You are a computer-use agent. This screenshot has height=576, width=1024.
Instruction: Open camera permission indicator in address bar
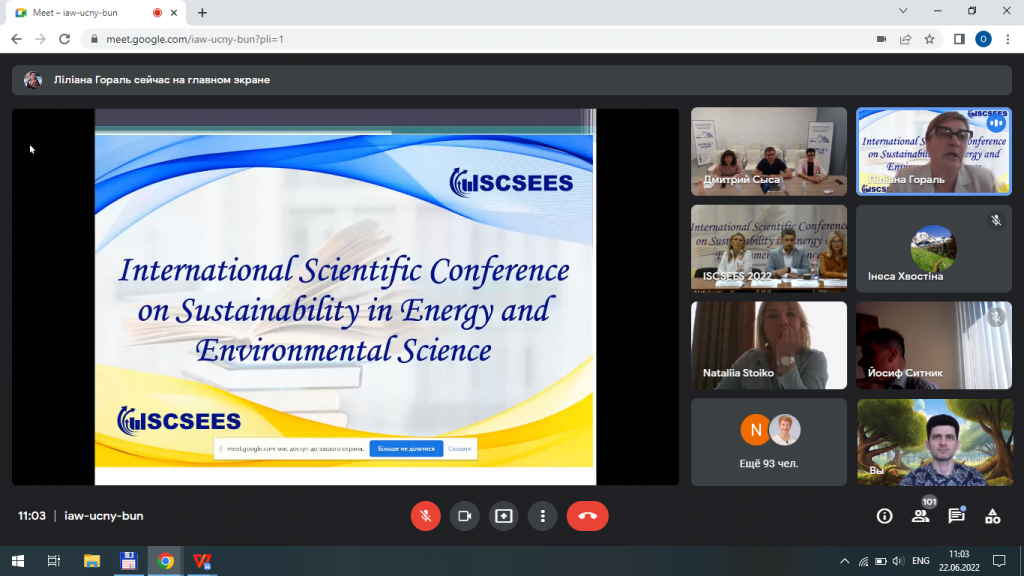(x=881, y=39)
